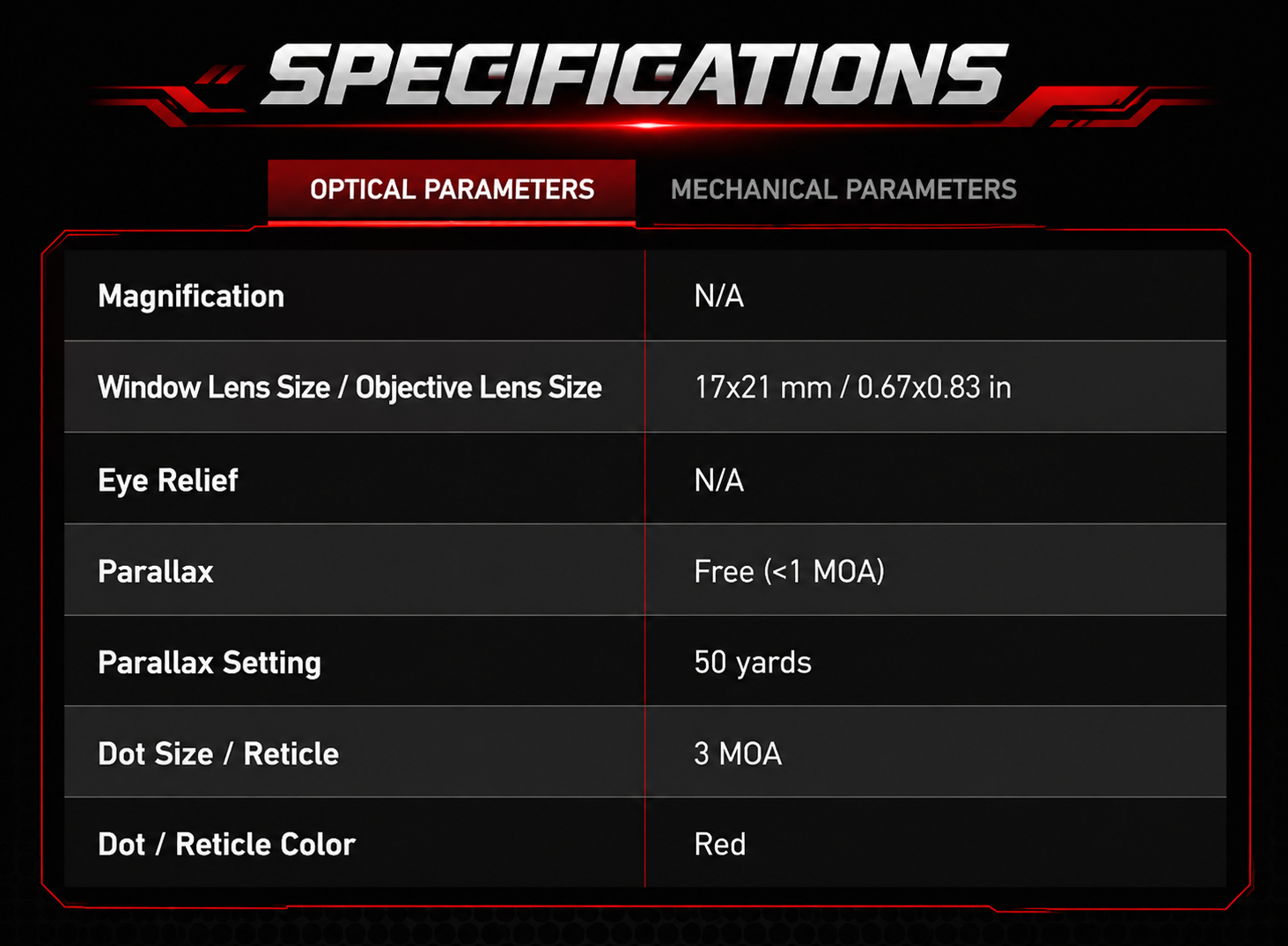Click the Magnification N/A value
This screenshot has width=1288, height=946.
coord(718,297)
